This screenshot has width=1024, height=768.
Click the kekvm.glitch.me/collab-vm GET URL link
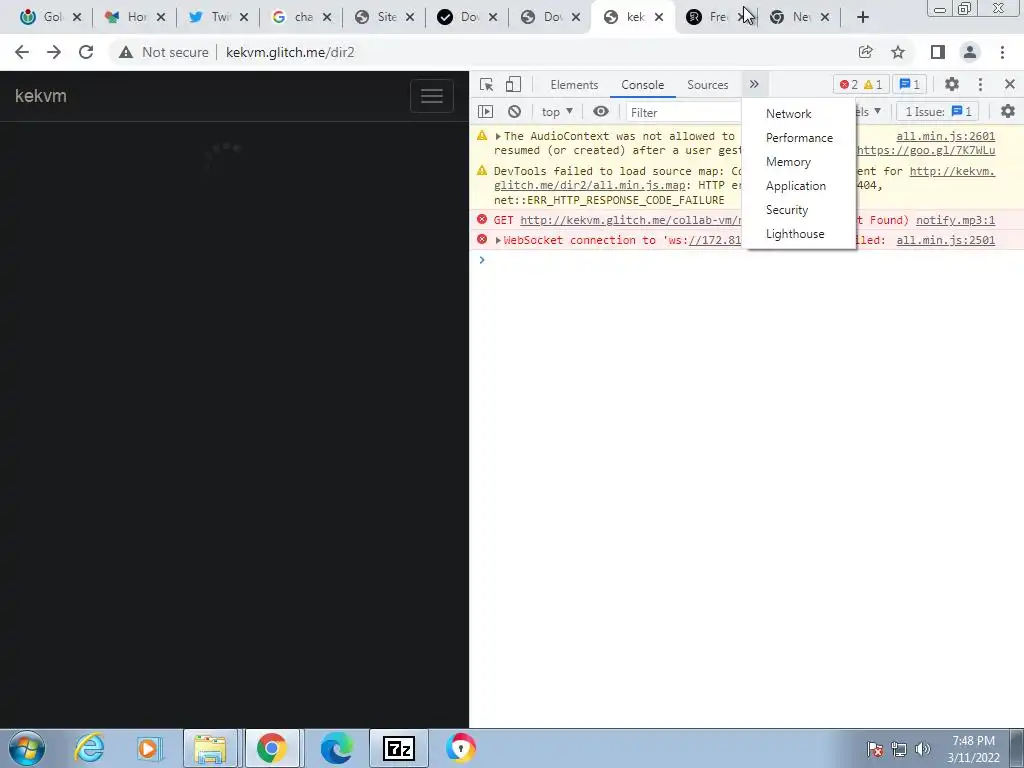click(631, 221)
